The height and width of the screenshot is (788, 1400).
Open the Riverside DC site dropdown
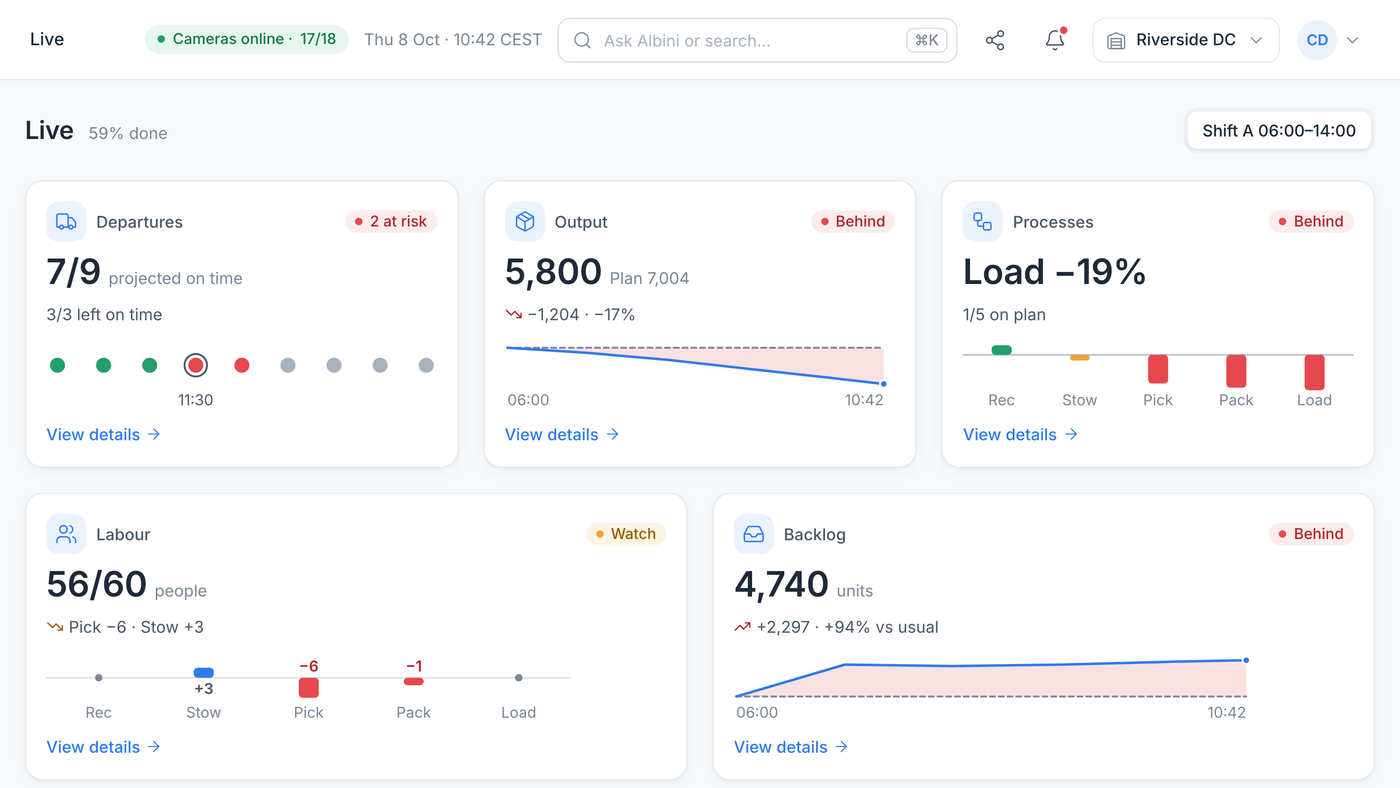(x=1186, y=40)
